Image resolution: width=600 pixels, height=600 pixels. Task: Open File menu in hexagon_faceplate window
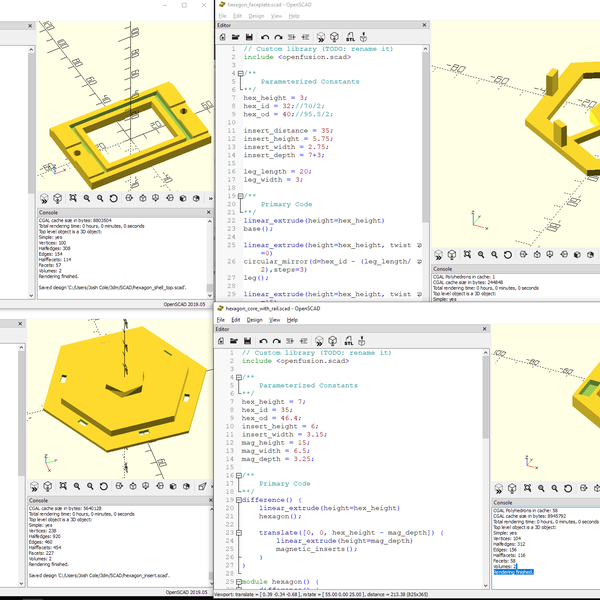click(x=222, y=16)
